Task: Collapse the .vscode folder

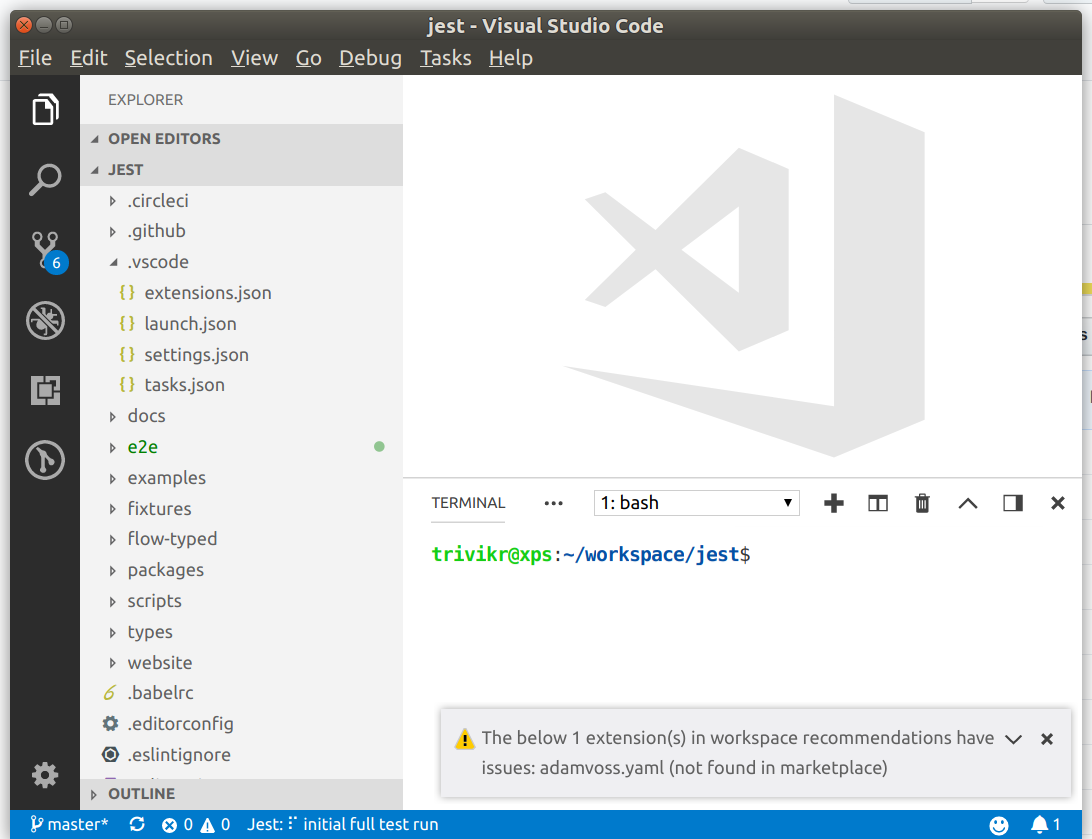Action: [241, 262]
